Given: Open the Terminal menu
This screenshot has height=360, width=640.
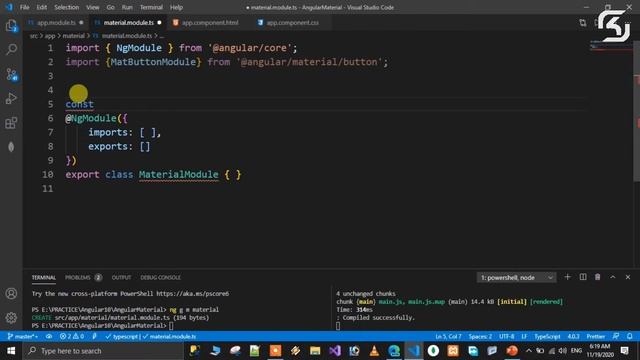Looking at the screenshot, I should pos(151,7).
